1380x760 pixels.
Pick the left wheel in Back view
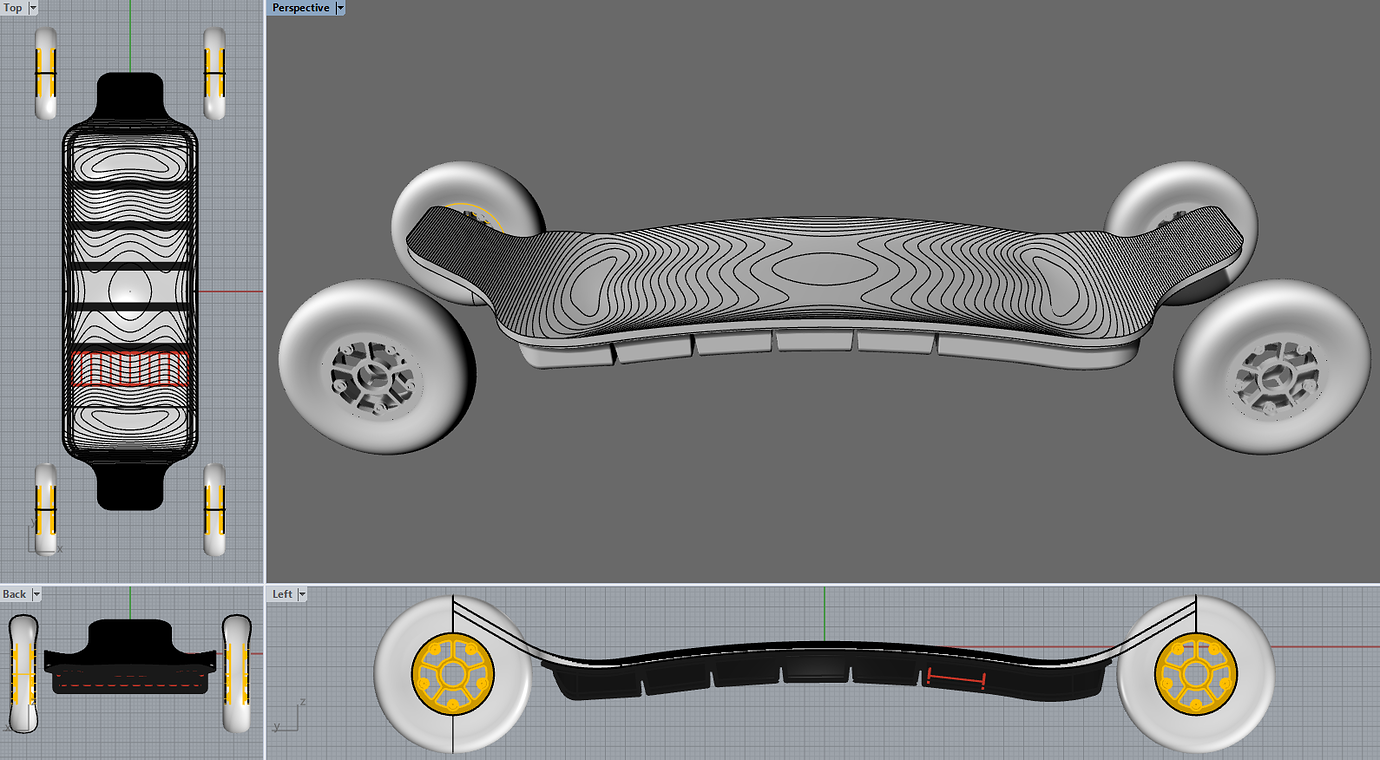coord(22,673)
